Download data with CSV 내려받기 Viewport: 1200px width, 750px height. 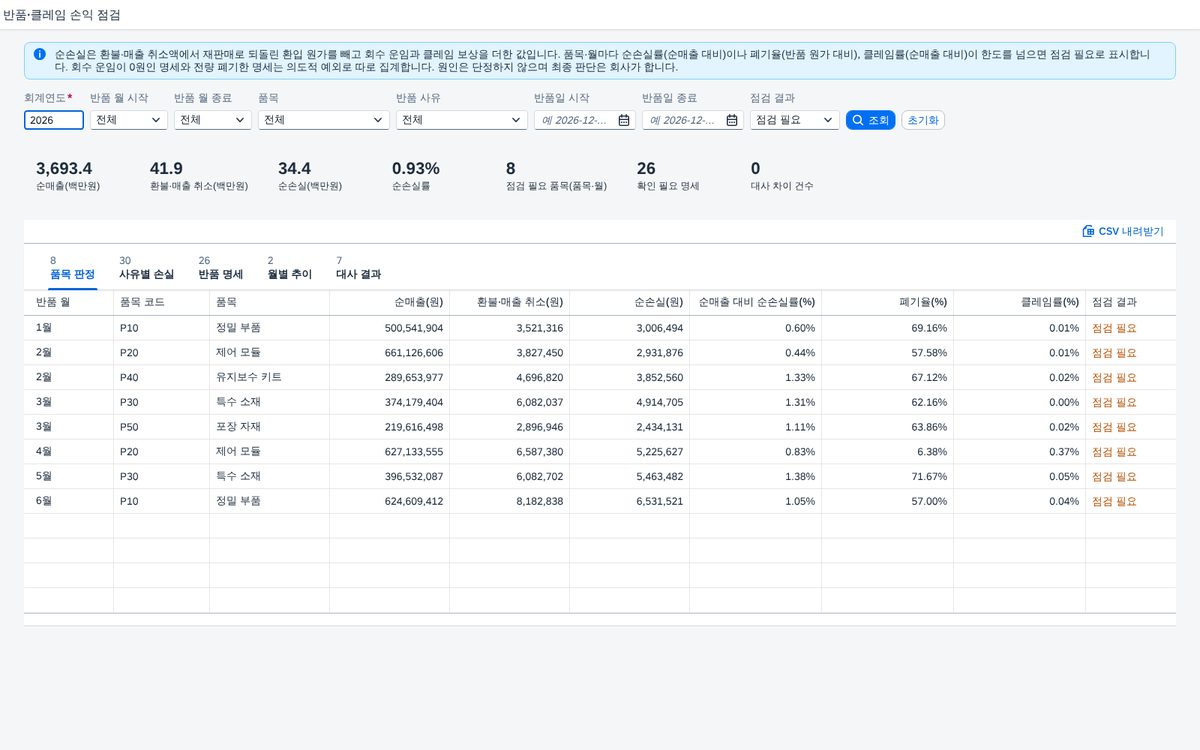coord(1123,231)
